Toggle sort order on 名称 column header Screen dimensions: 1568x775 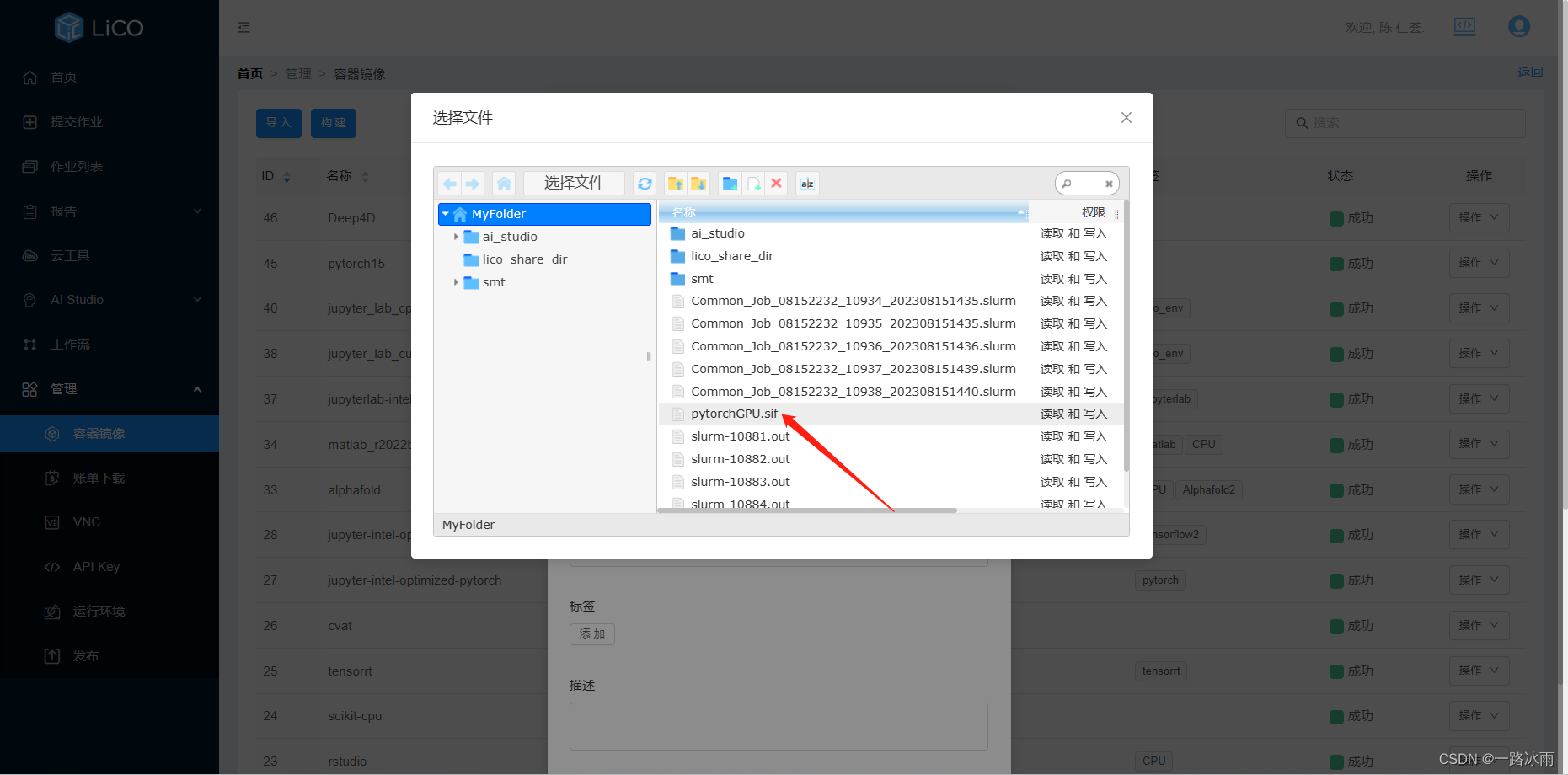(683, 211)
